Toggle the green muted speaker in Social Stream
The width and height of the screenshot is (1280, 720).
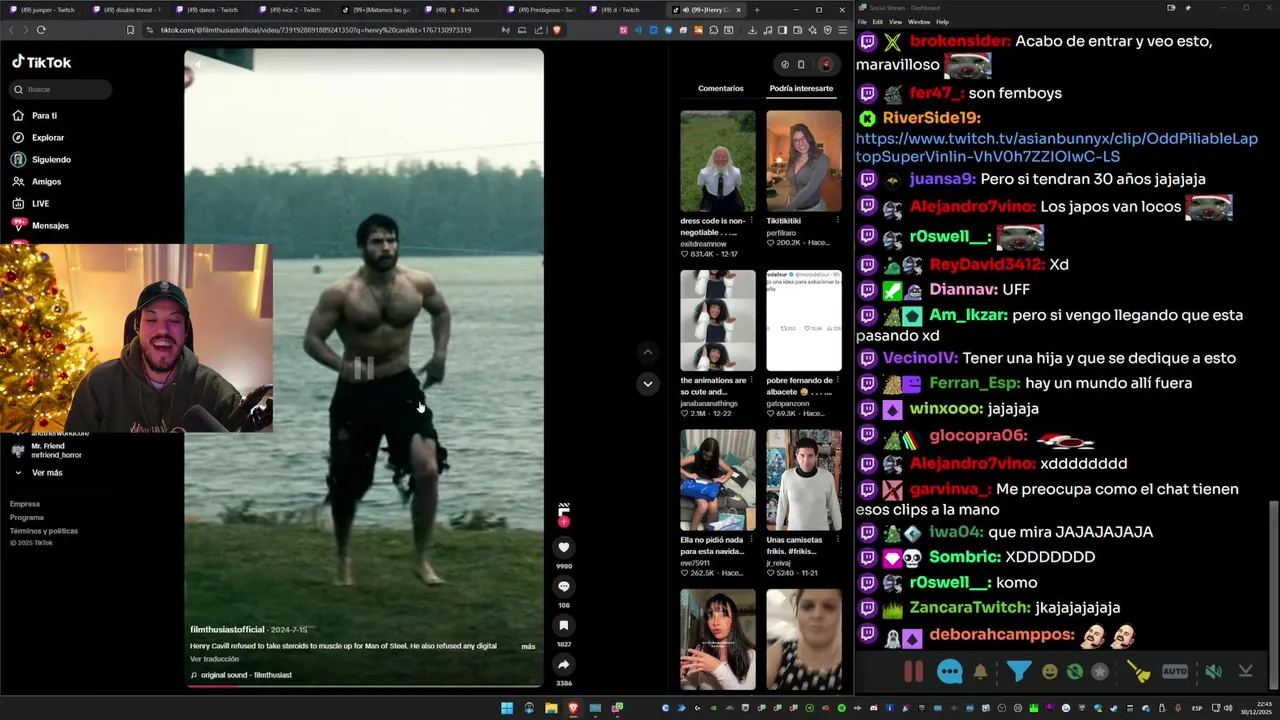pos(1213,672)
